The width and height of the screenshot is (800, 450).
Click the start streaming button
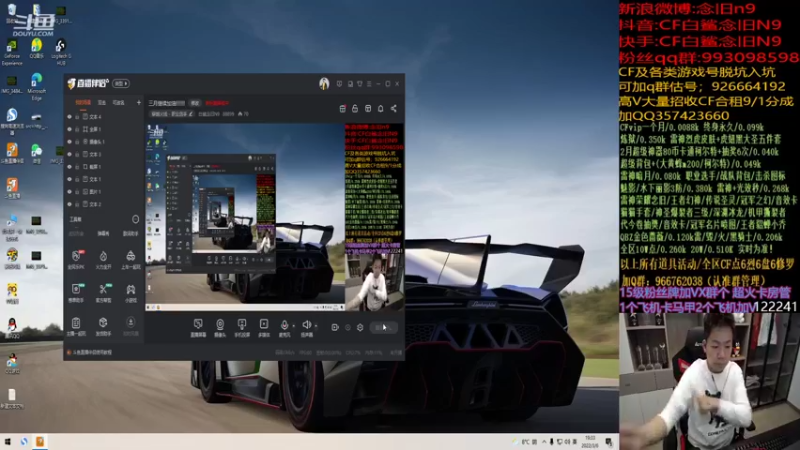click(384, 328)
